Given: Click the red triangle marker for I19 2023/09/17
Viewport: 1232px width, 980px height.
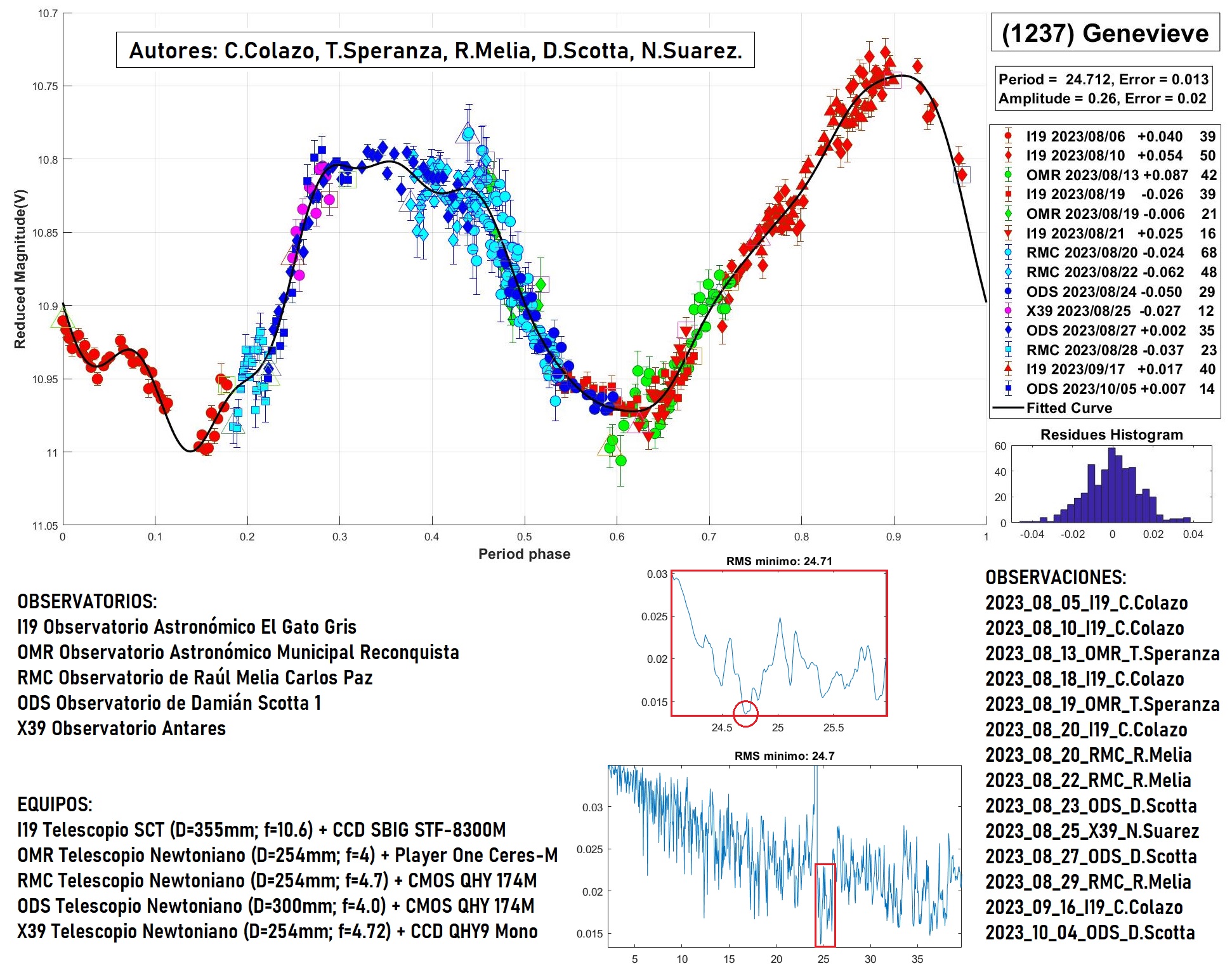Looking at the screenshot, I should [x=1008, y=369].
